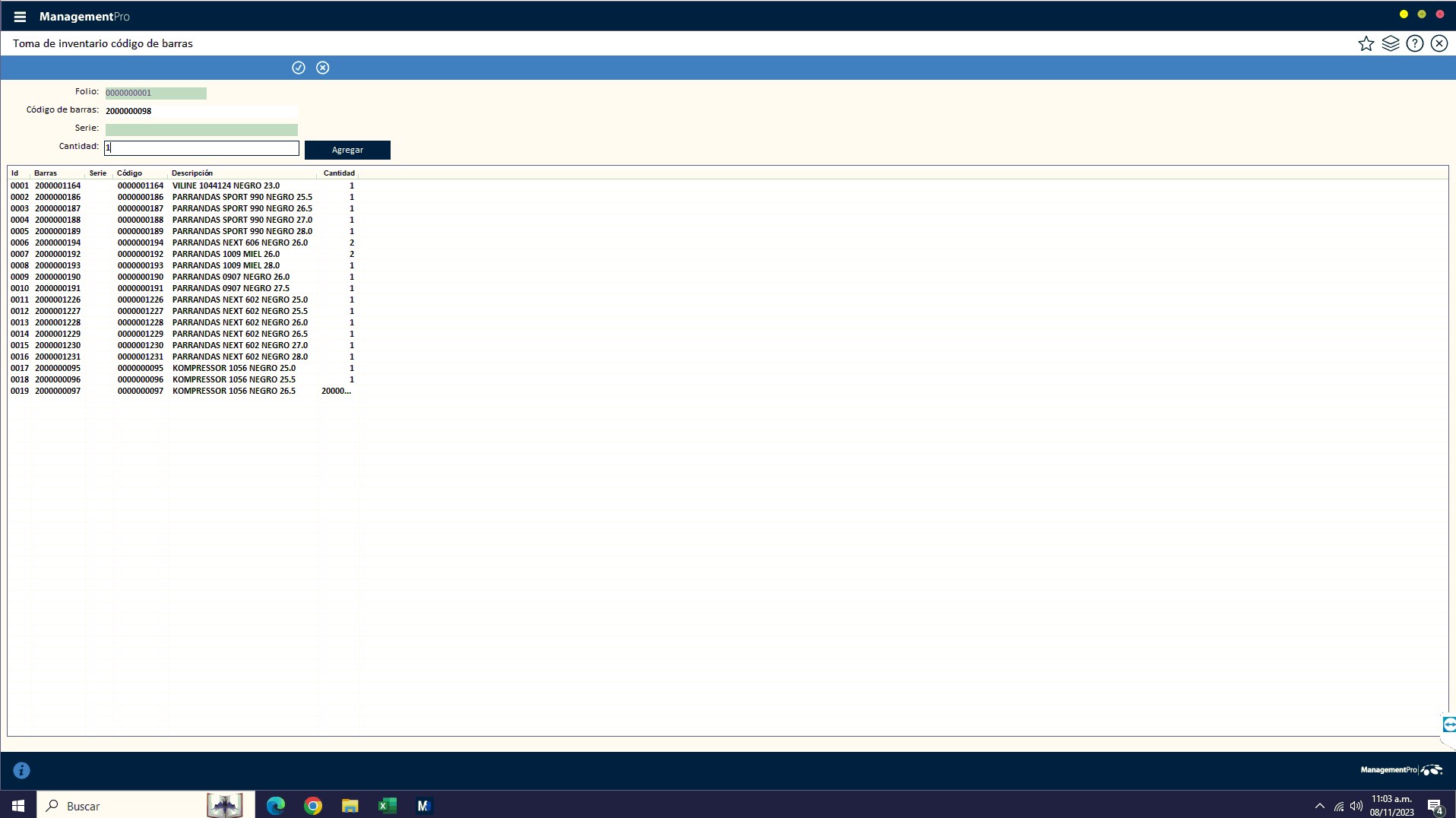Click the Descripción column header
The height and width of the screenshot is (818, 1456).
click(192, 173)
